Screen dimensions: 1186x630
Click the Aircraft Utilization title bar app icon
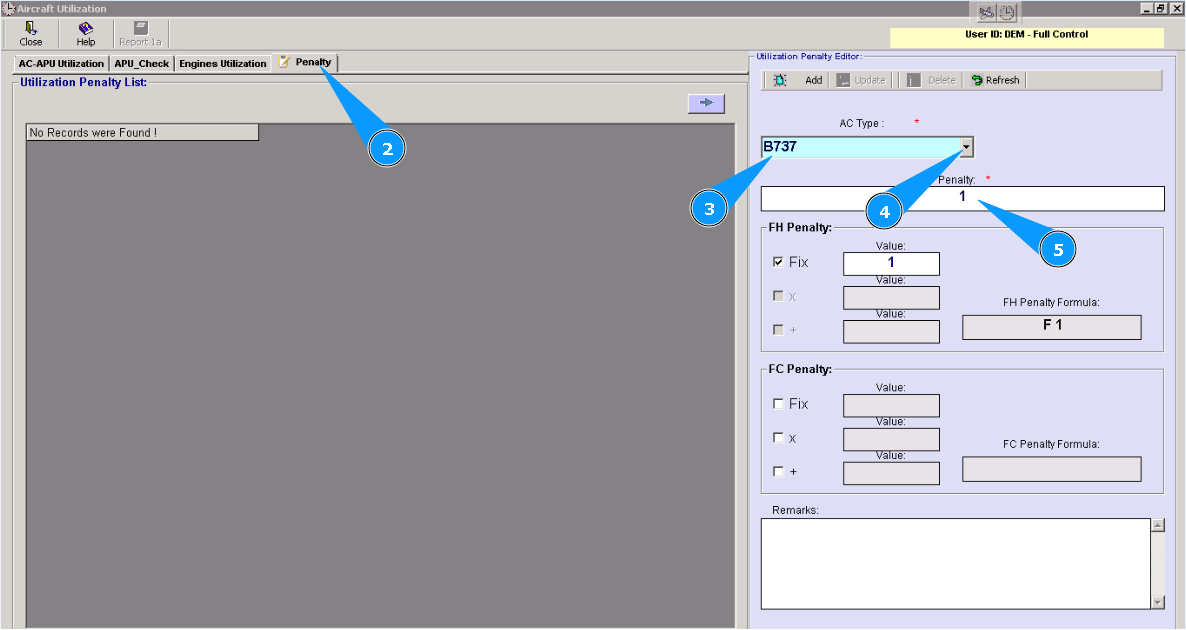click(x=8, y=9)
